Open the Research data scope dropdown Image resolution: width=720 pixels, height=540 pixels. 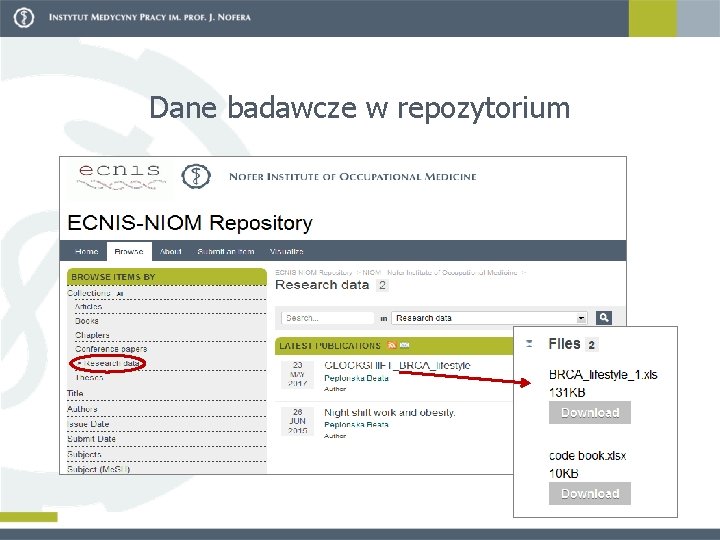click(x=489, y=318)
